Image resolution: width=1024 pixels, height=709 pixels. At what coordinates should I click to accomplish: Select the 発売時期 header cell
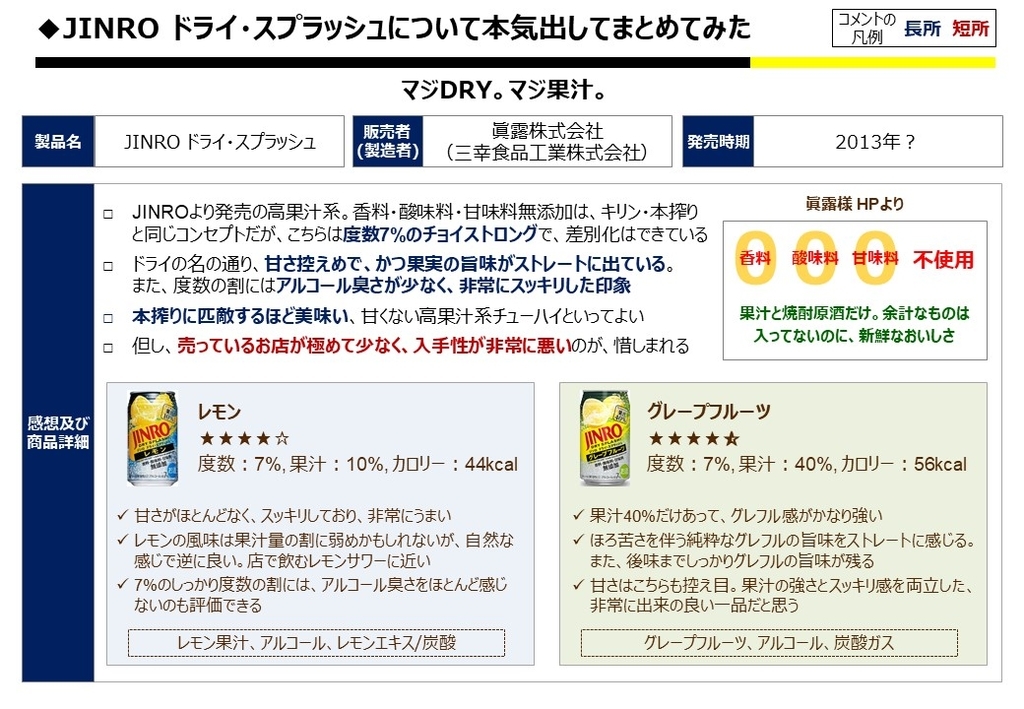(718, 141)
